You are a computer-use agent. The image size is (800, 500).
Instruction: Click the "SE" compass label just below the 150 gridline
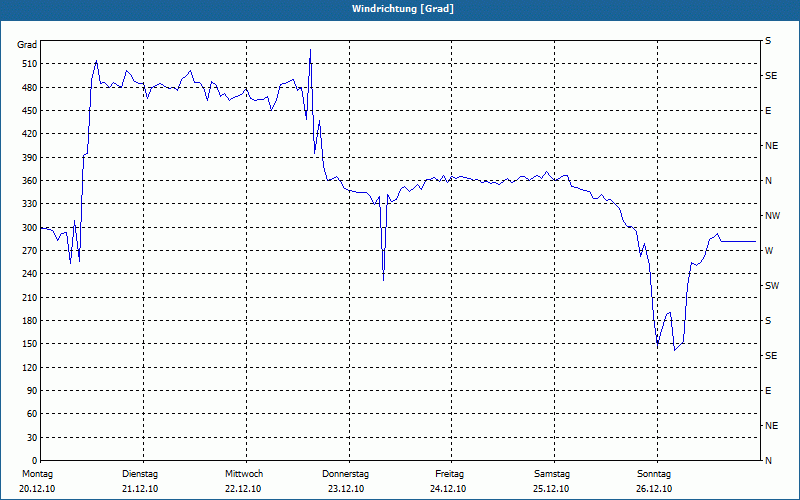771,356
